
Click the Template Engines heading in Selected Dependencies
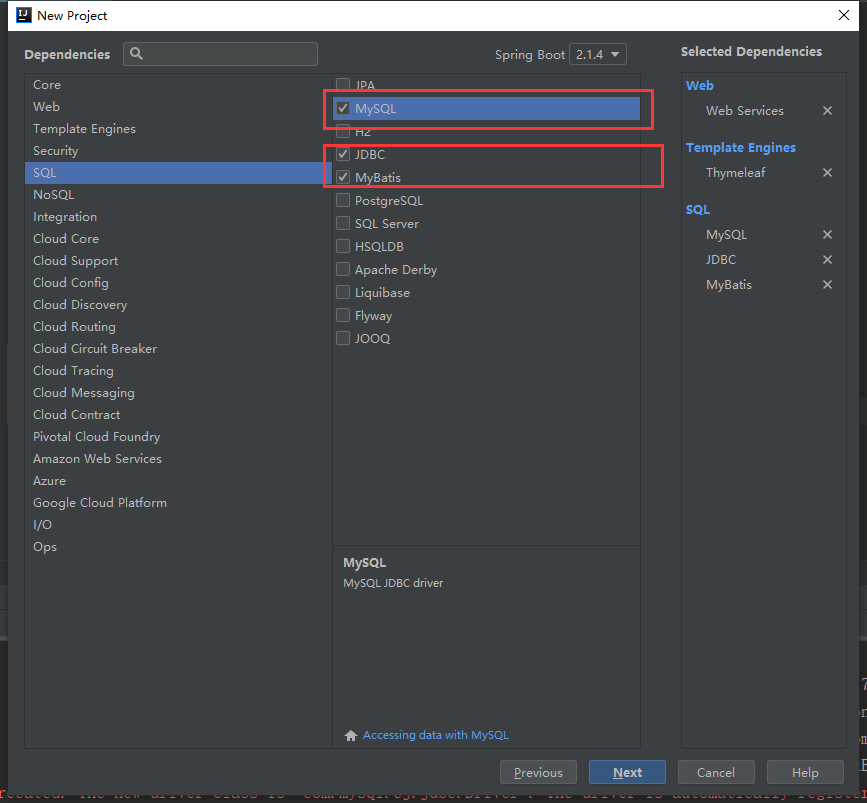point(740,148)
